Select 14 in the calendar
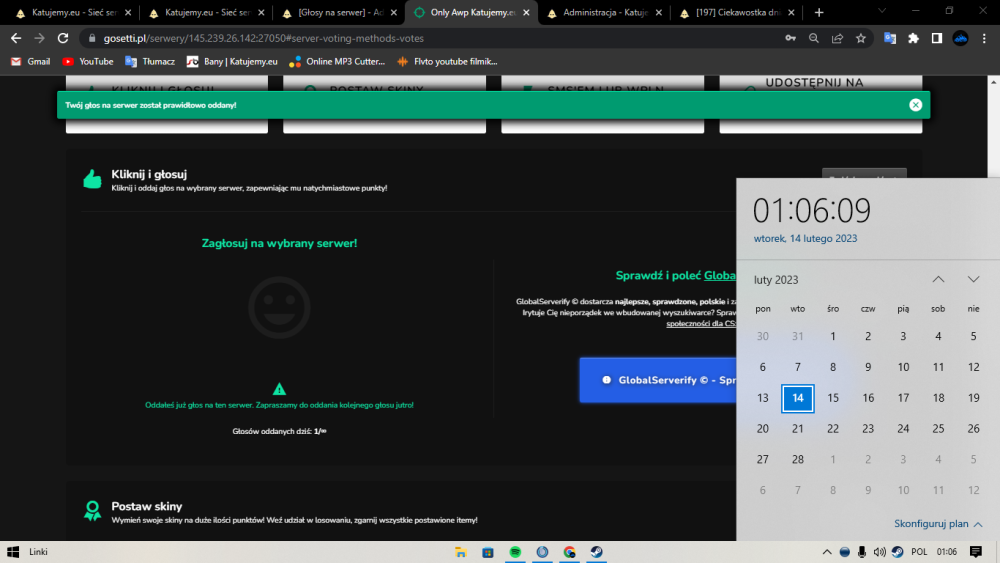 point(797,398)
